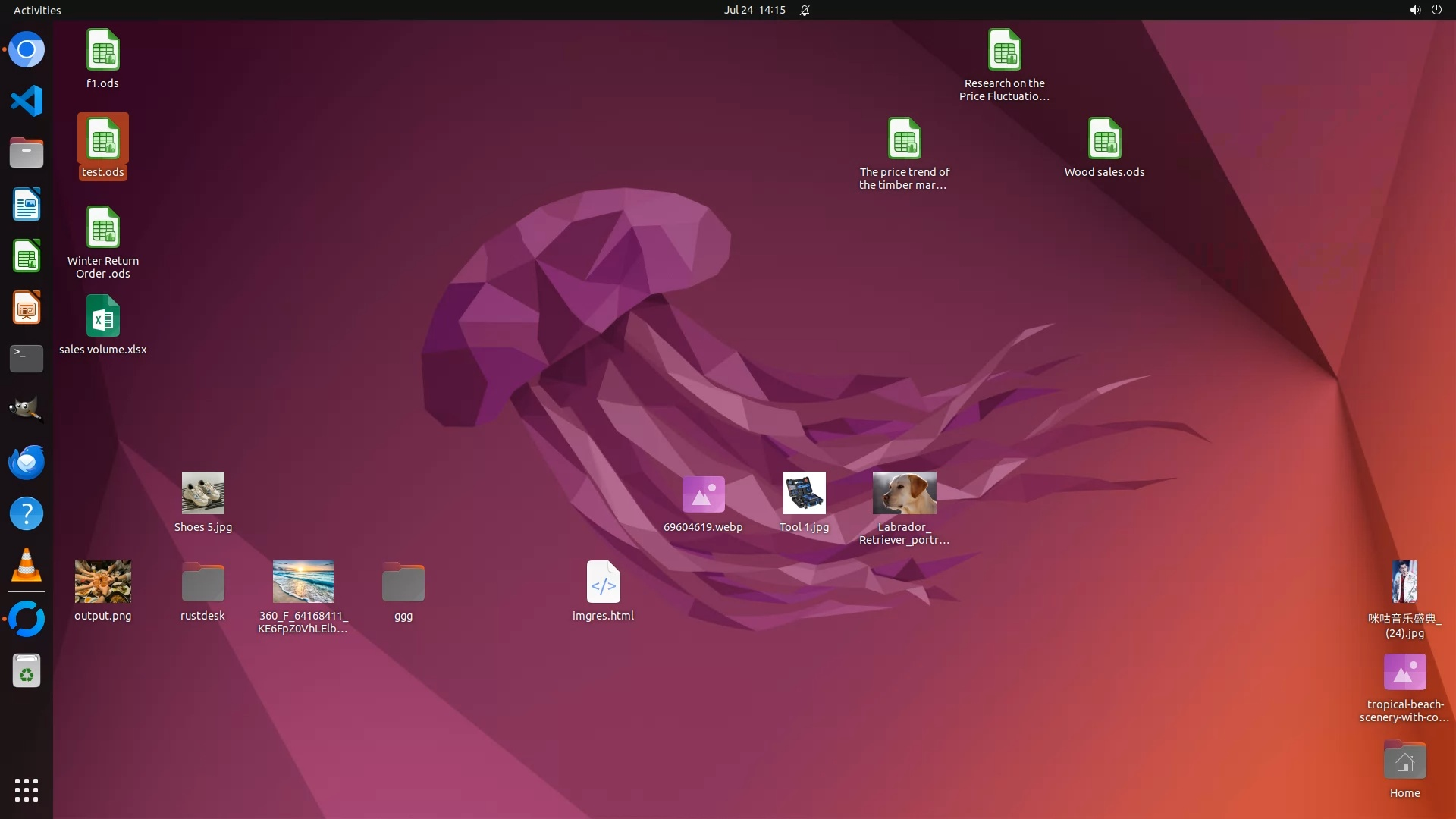The height and width of the screenshot is (819, 1456).
Task: Open LibreOffice Calc in the dock
Action: 27,256
